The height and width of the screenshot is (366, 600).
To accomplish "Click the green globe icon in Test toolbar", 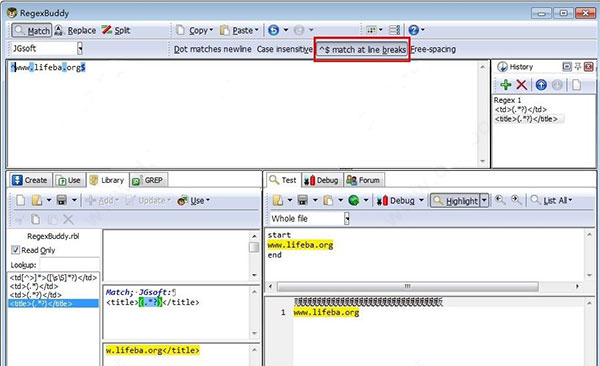I will click(354, 200).
